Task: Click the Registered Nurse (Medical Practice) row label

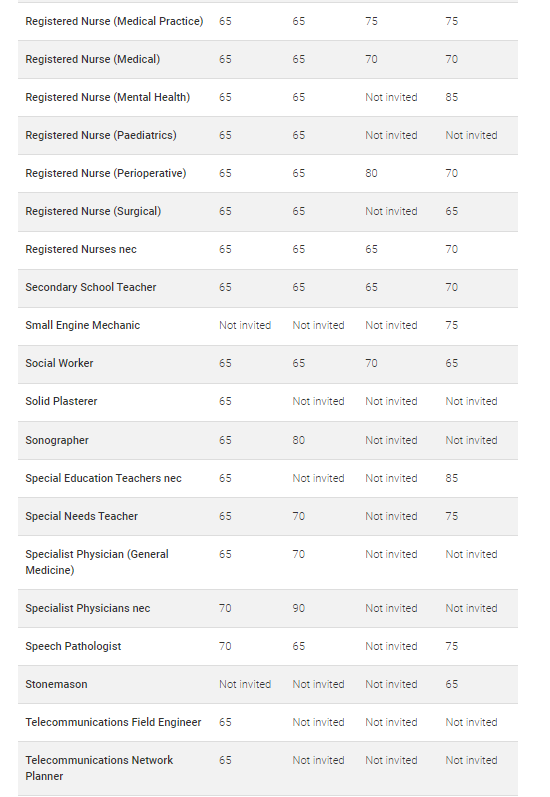Action: coord(114,21)
